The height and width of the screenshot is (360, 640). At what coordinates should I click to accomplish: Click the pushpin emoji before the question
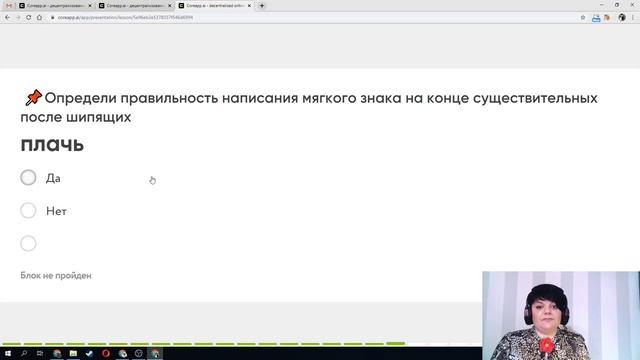point(33,98)
